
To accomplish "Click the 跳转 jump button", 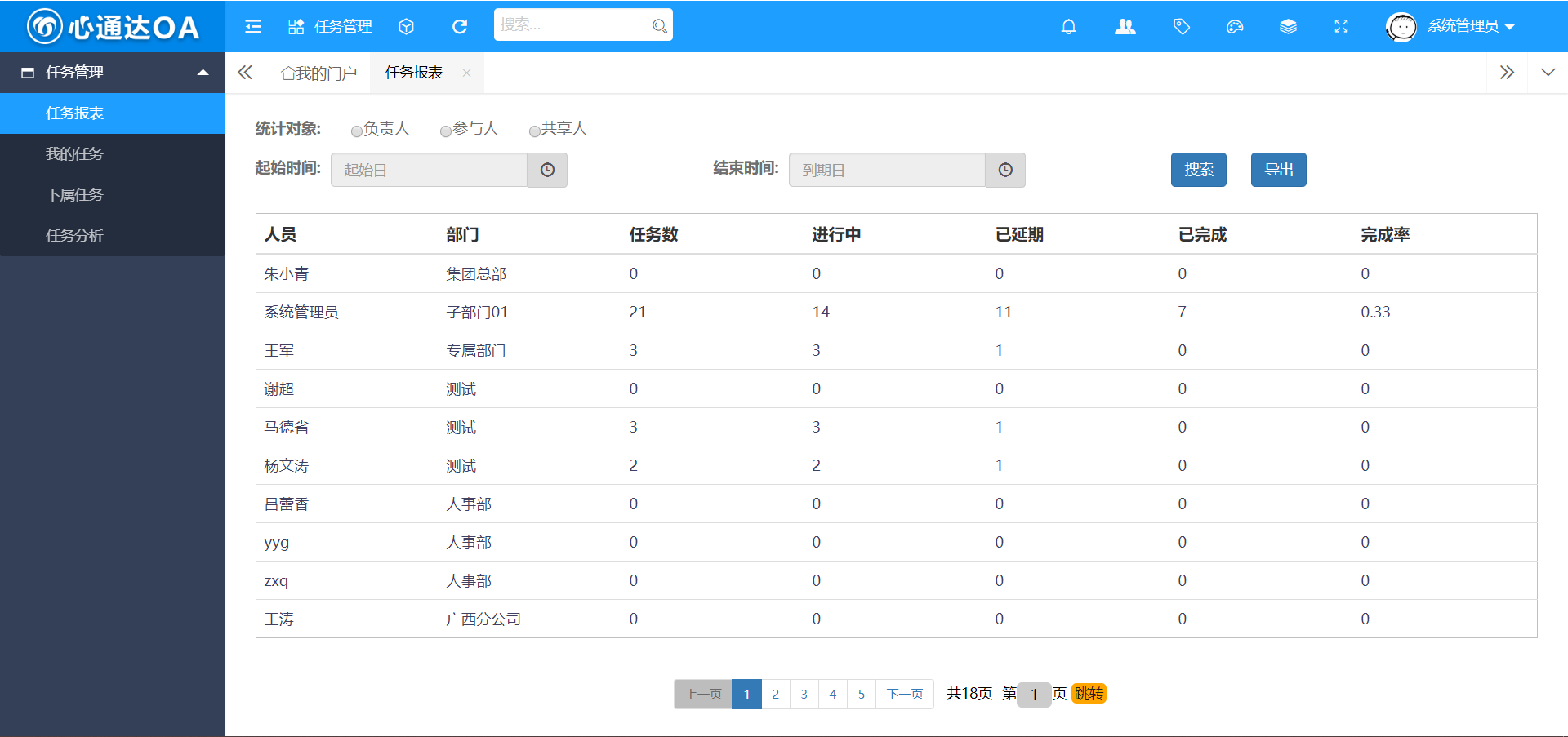I will tap(1089, 693).
